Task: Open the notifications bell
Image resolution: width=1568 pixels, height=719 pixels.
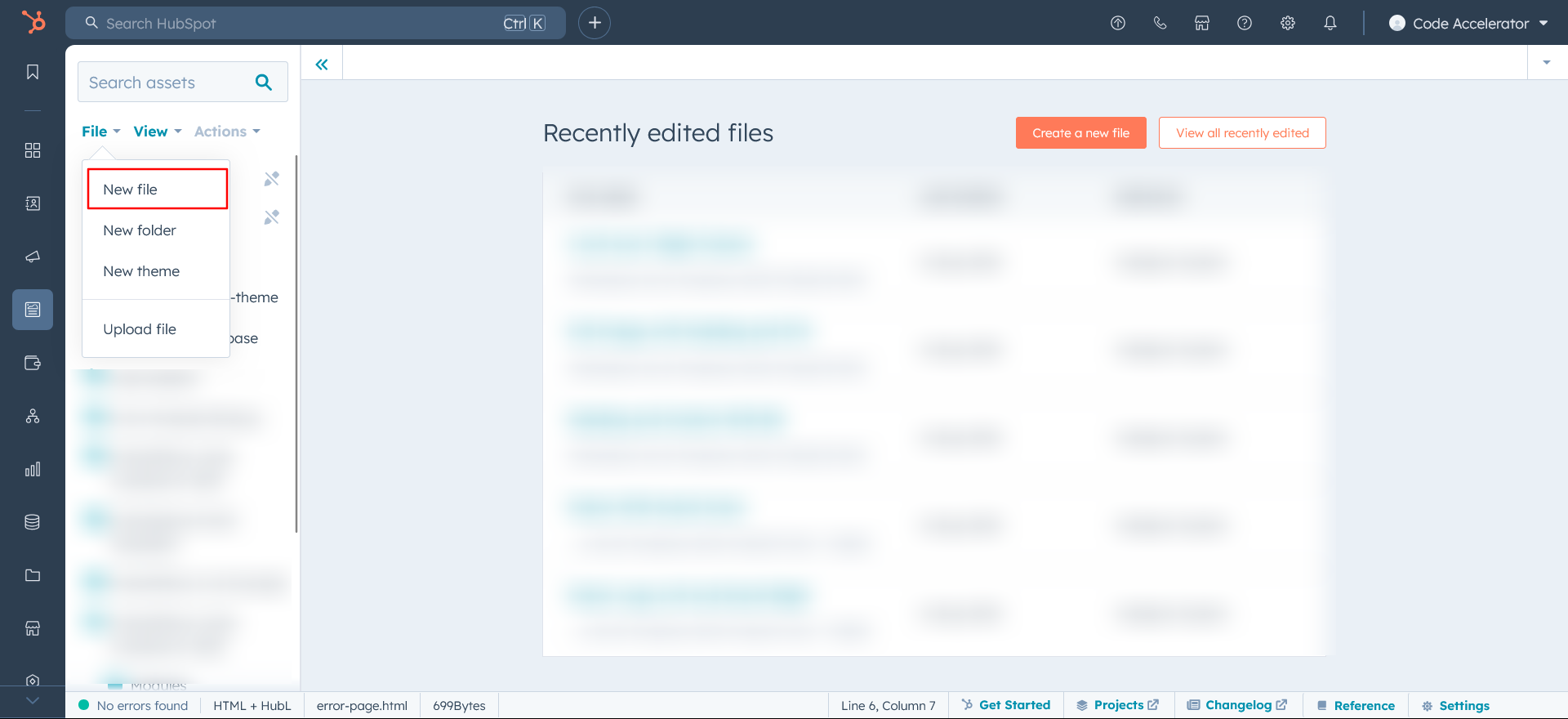Action: (1330, 23)
